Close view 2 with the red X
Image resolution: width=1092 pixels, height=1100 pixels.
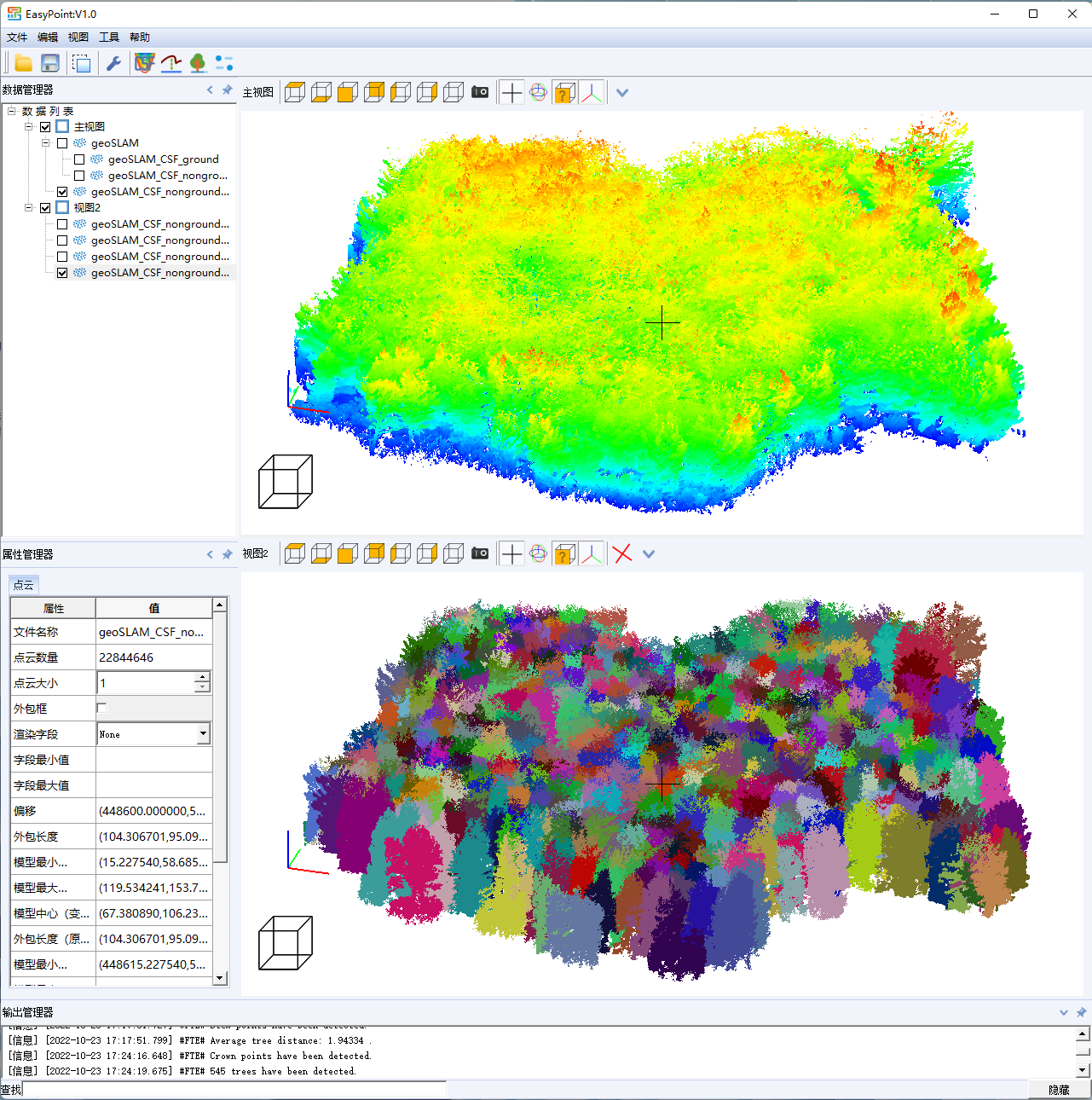click(622, 554)
